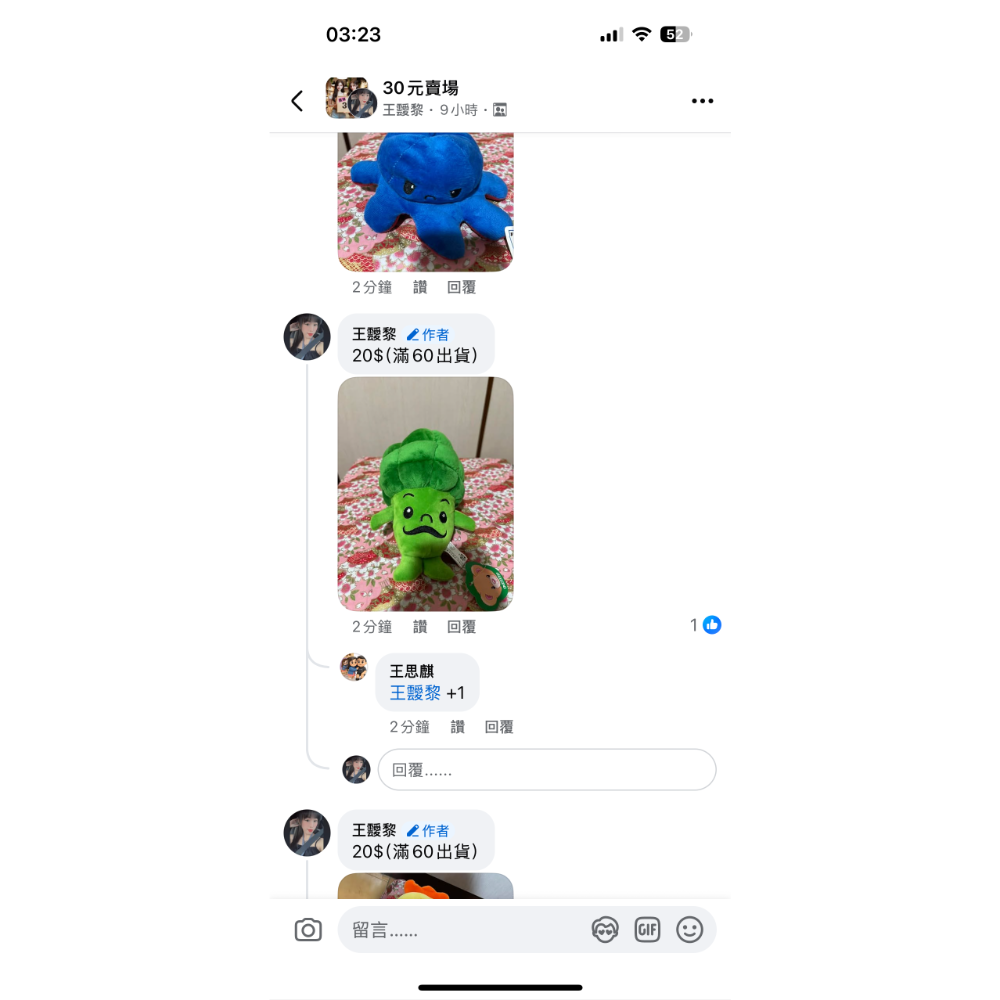Tap the back arrow in header
The height and width of the screenshot is (1000, 1000).
tap(297, 101)
